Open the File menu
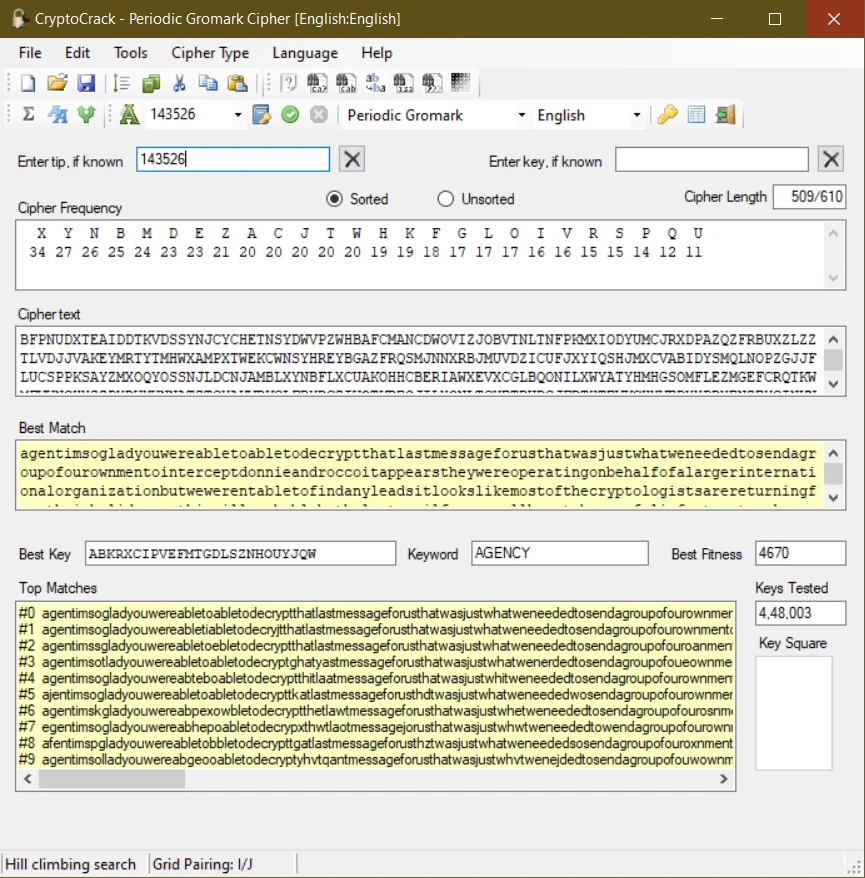This screenshot has height=878, width=865. point(30,53)
